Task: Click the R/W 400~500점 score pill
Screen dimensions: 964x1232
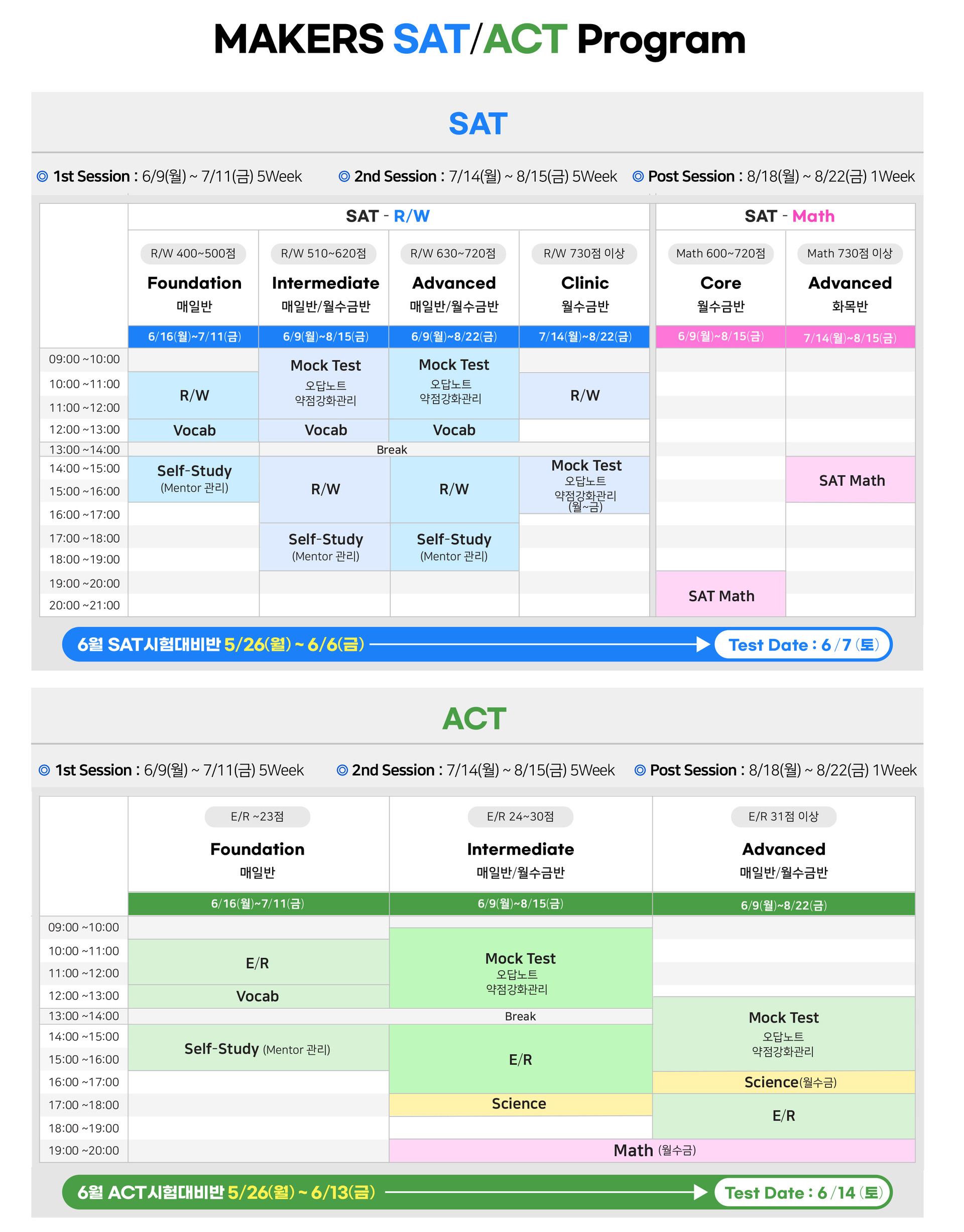Action: (x=194, y=254)
